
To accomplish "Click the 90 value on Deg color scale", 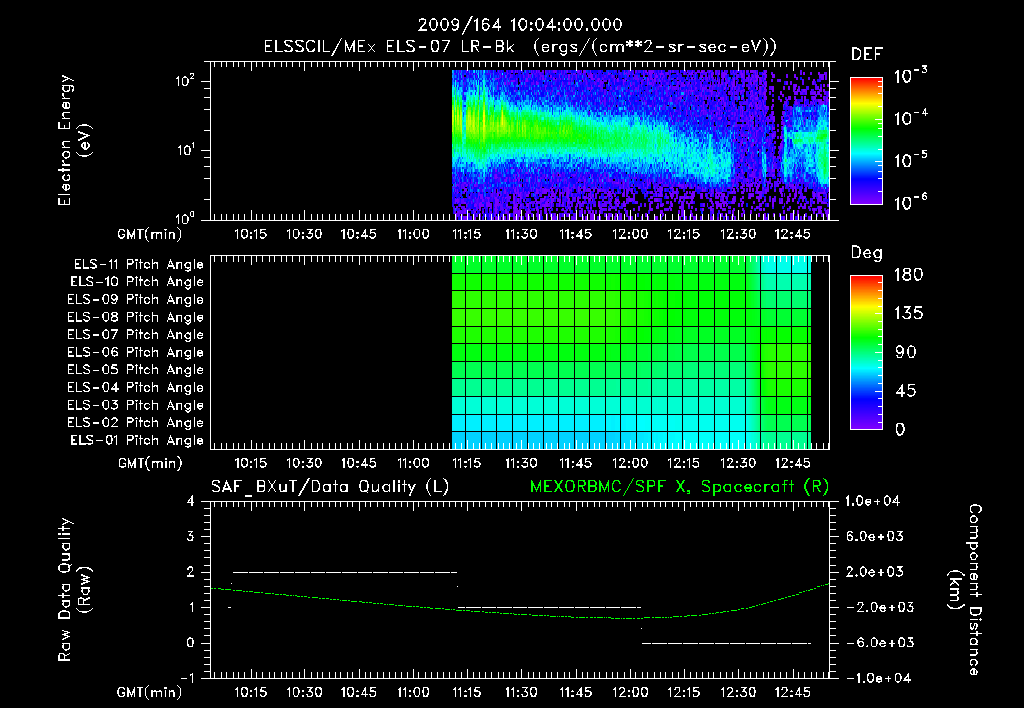I will pyautogui.click(x=906, y=353).
